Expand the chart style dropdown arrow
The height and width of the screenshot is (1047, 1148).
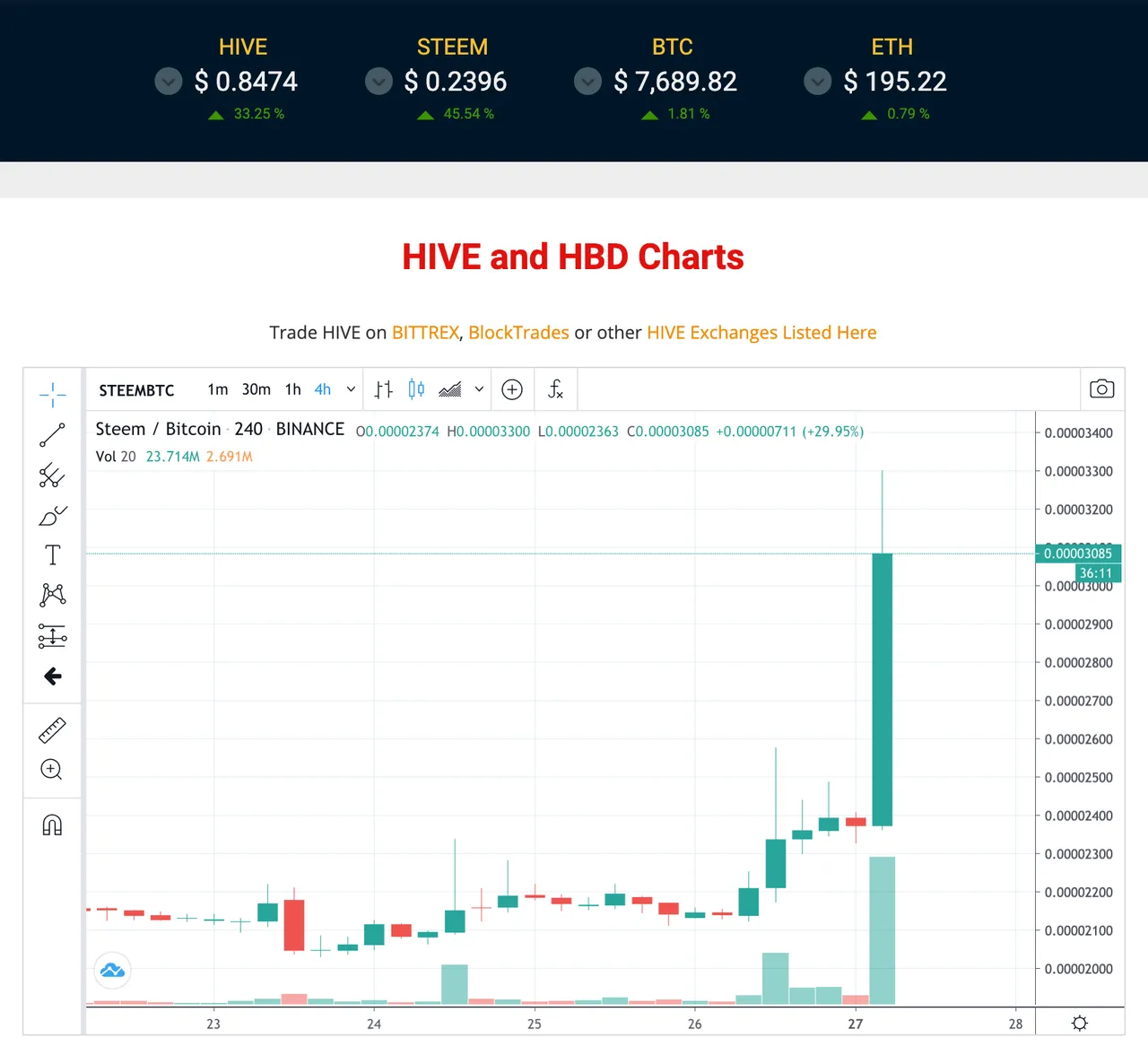pyautogui.click(x=479, y=389)
